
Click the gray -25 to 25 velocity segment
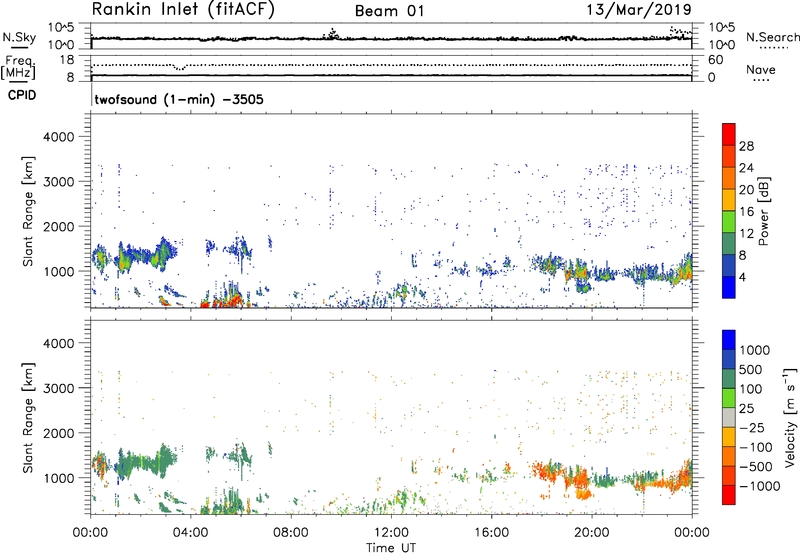click(x=729, y=417)
